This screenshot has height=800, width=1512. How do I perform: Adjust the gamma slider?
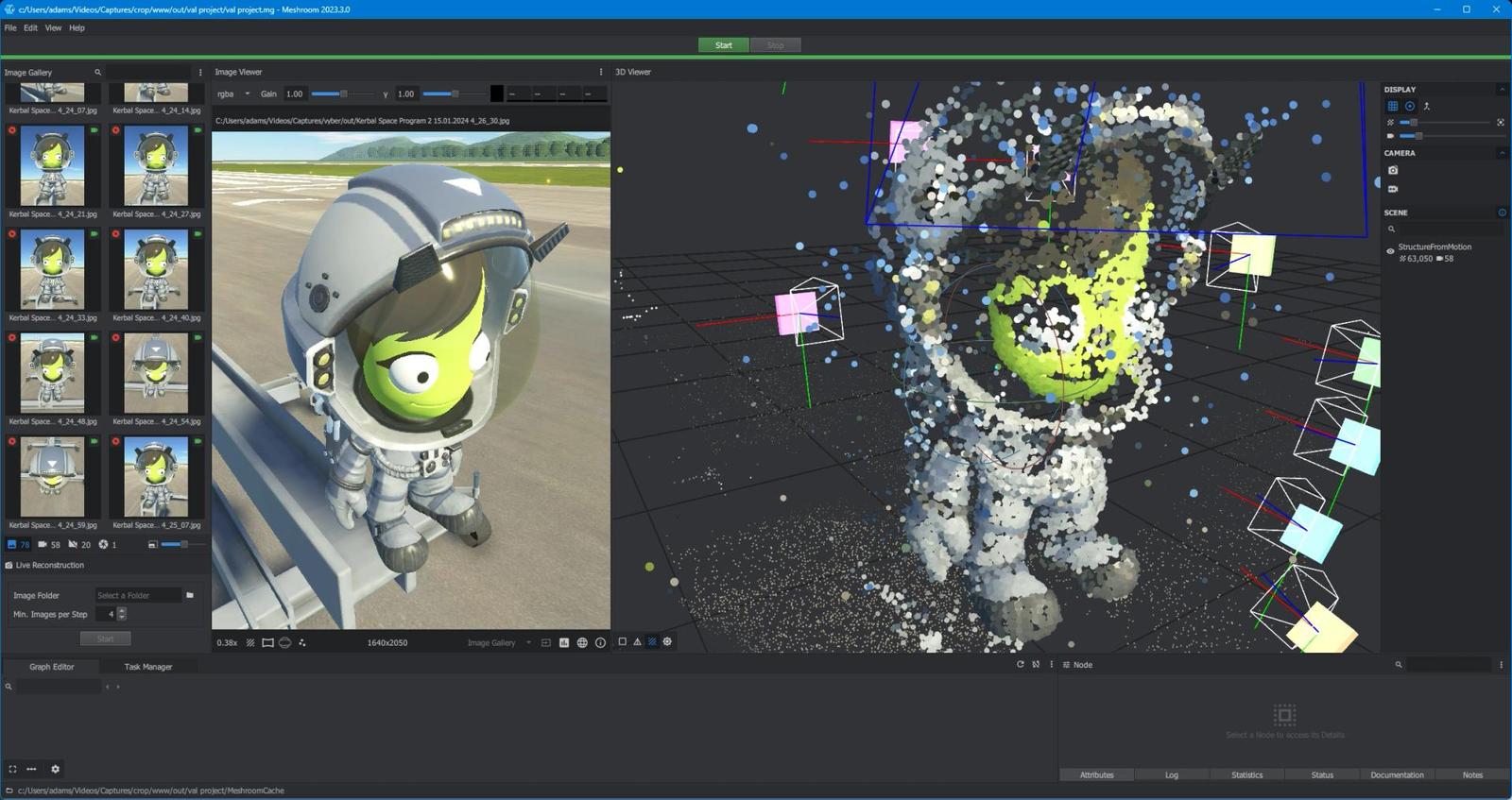(x=453, y=94)
